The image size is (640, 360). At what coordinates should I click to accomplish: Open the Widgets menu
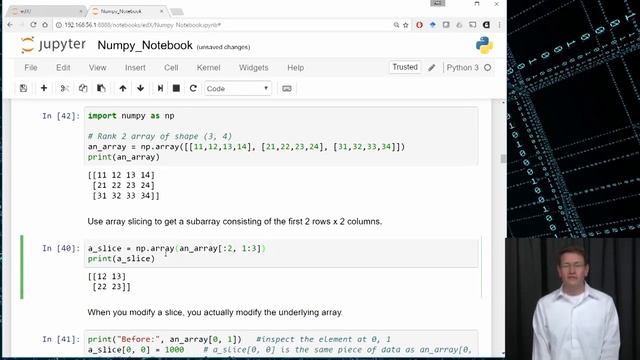click(253, 68)
